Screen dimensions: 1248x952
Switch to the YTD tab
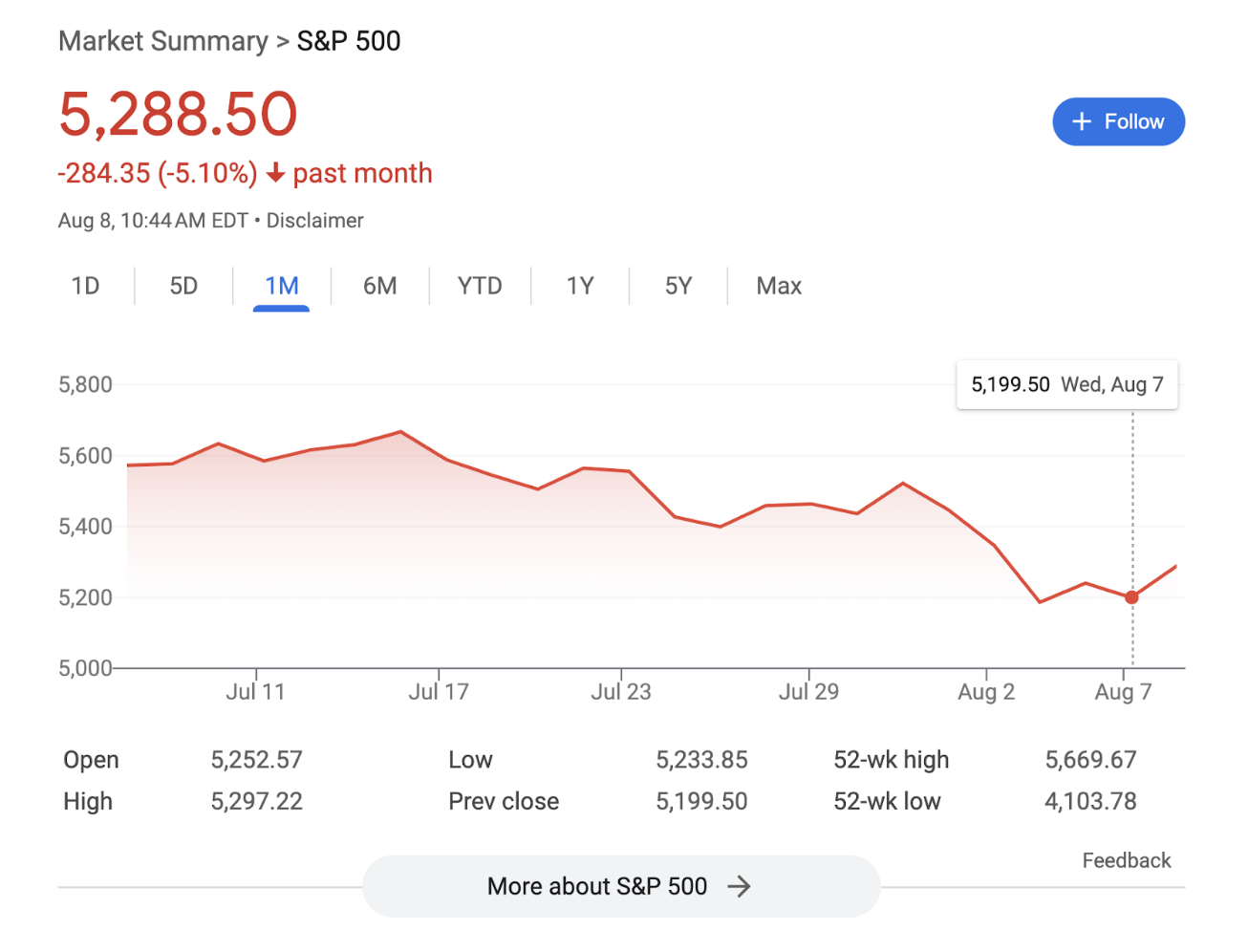(x=479, y=286)
